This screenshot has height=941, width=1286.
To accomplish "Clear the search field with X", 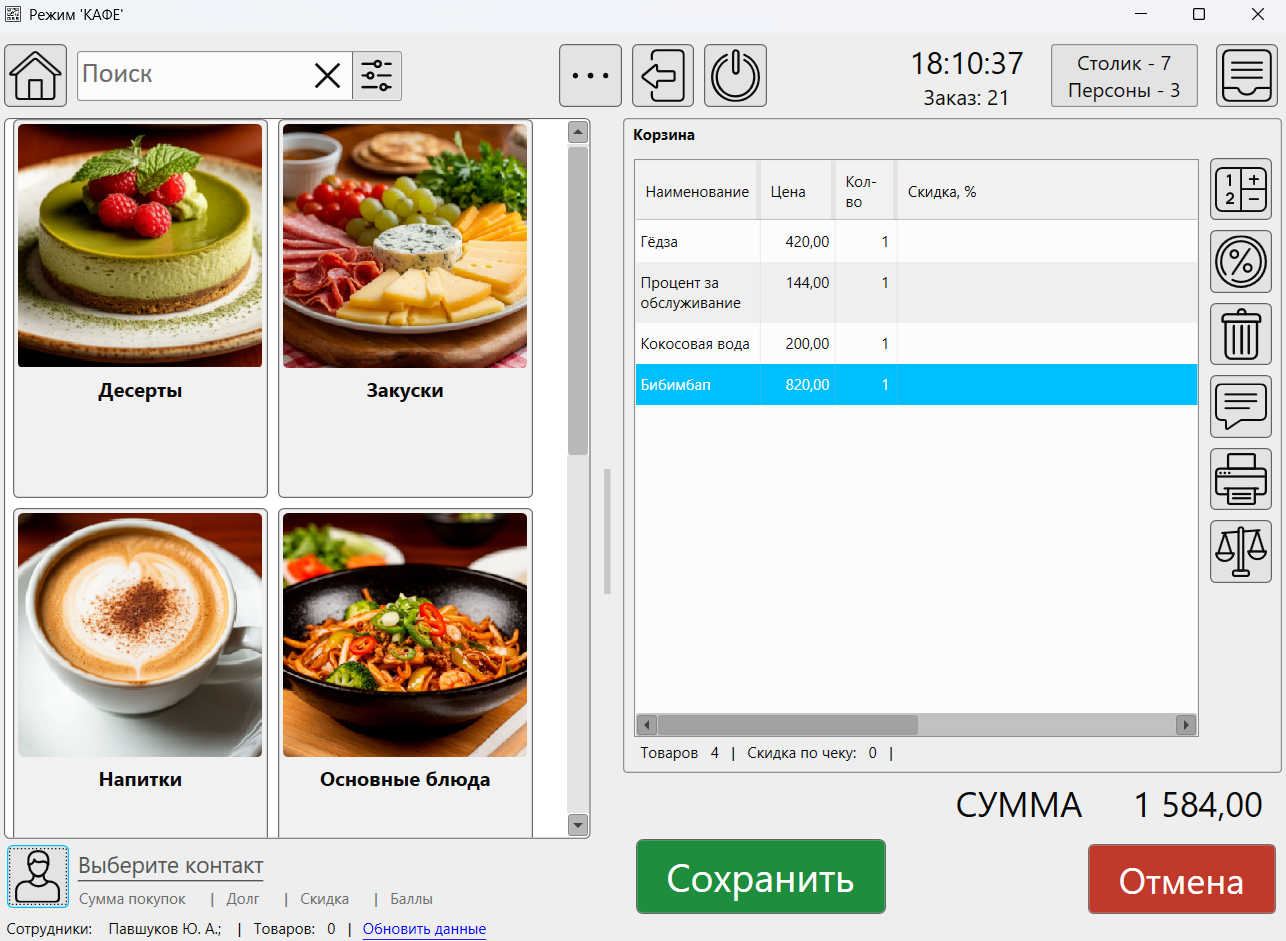I will (327, 76).
